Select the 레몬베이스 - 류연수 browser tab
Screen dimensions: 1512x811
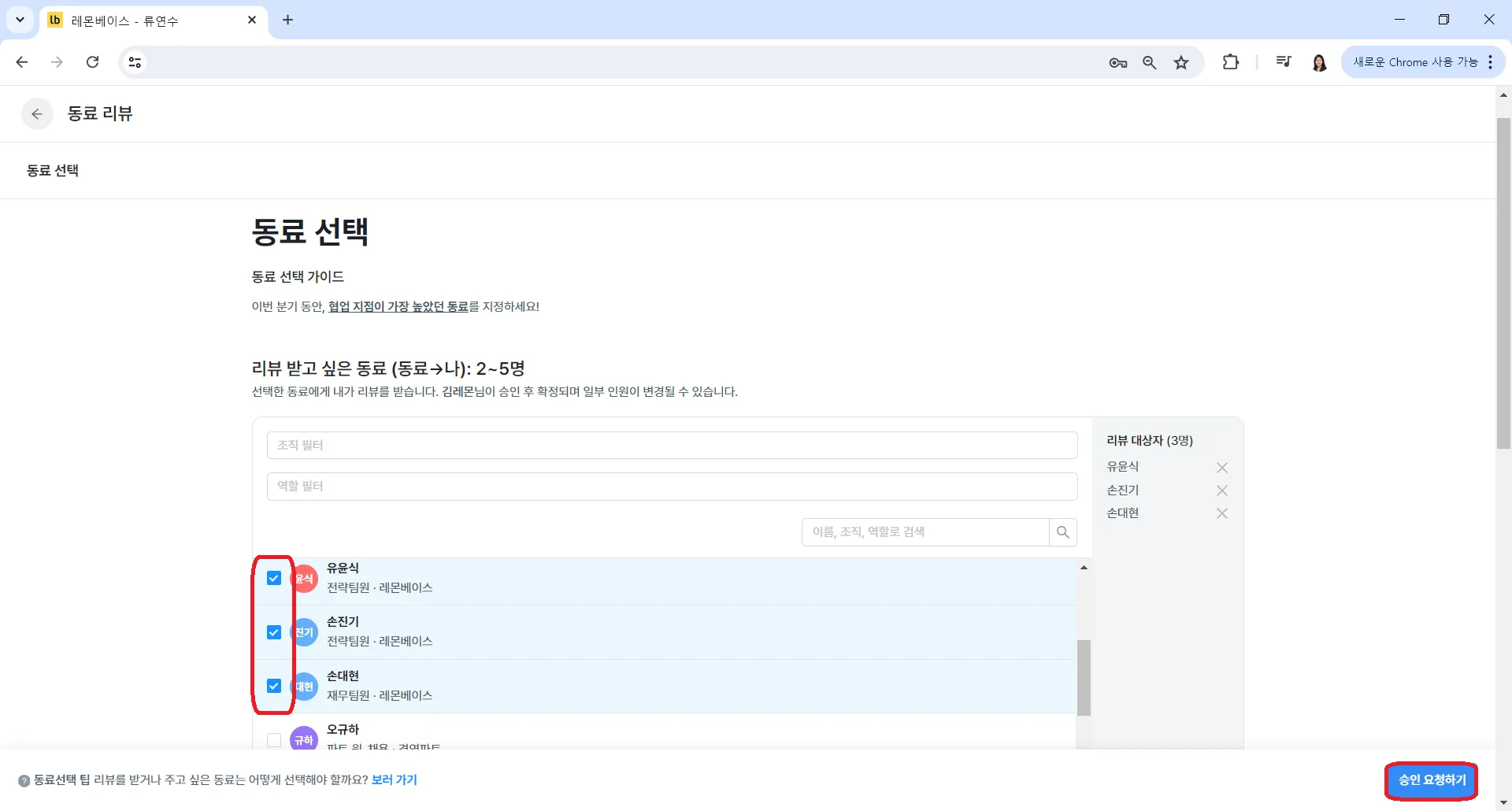tap(154, 20)
